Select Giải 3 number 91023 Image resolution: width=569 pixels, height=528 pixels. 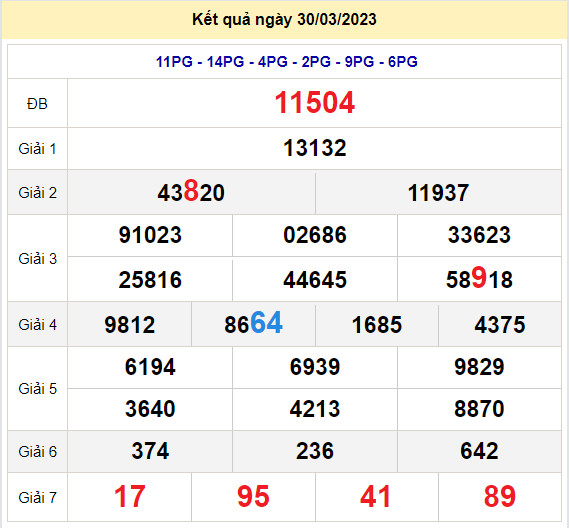(150, 235)
